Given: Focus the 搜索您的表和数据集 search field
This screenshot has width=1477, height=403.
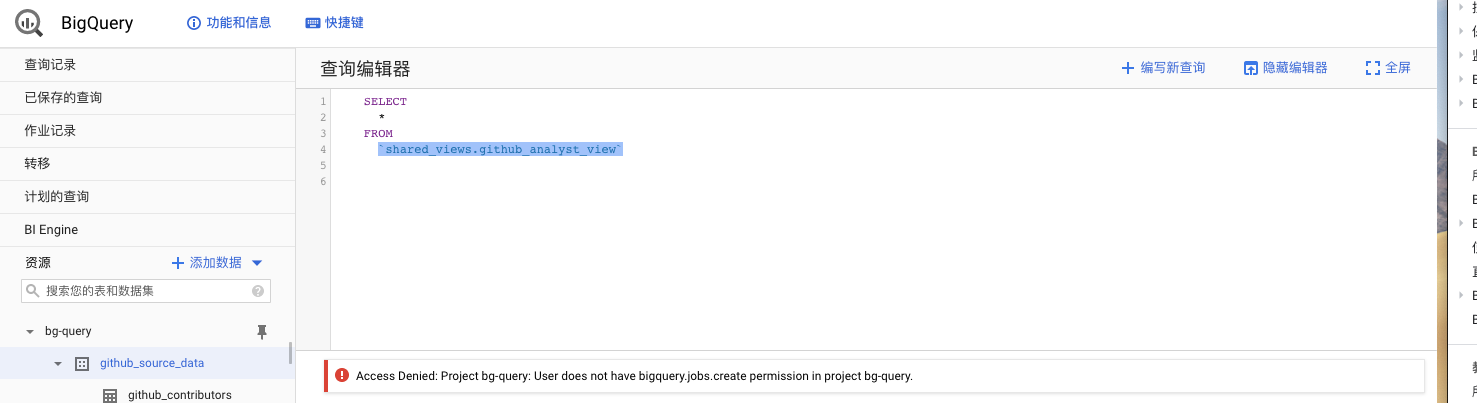Looking at the screenshot, I should tap(146, 291).
